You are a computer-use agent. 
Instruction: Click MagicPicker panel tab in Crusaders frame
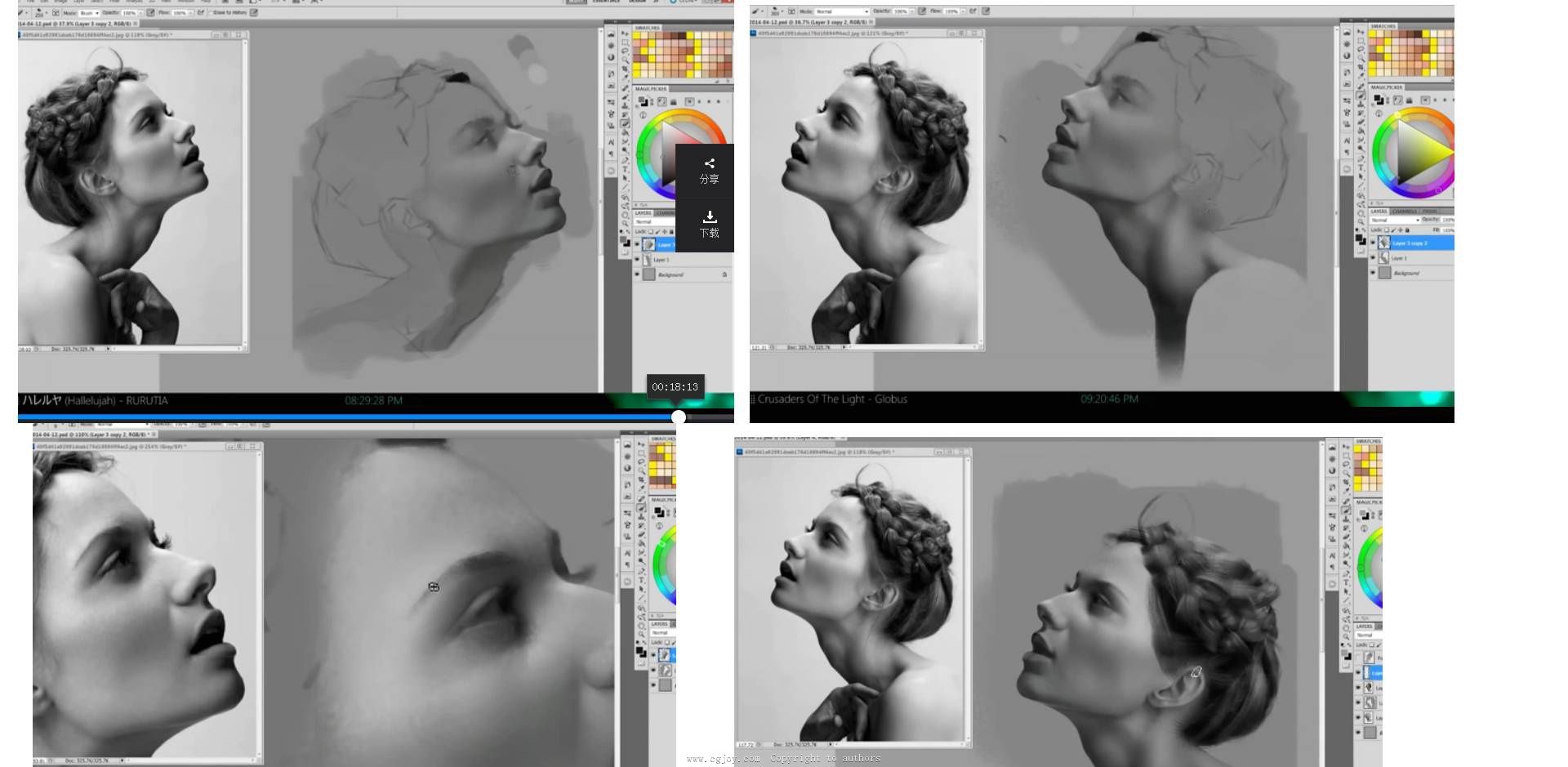click(1387, 87)
